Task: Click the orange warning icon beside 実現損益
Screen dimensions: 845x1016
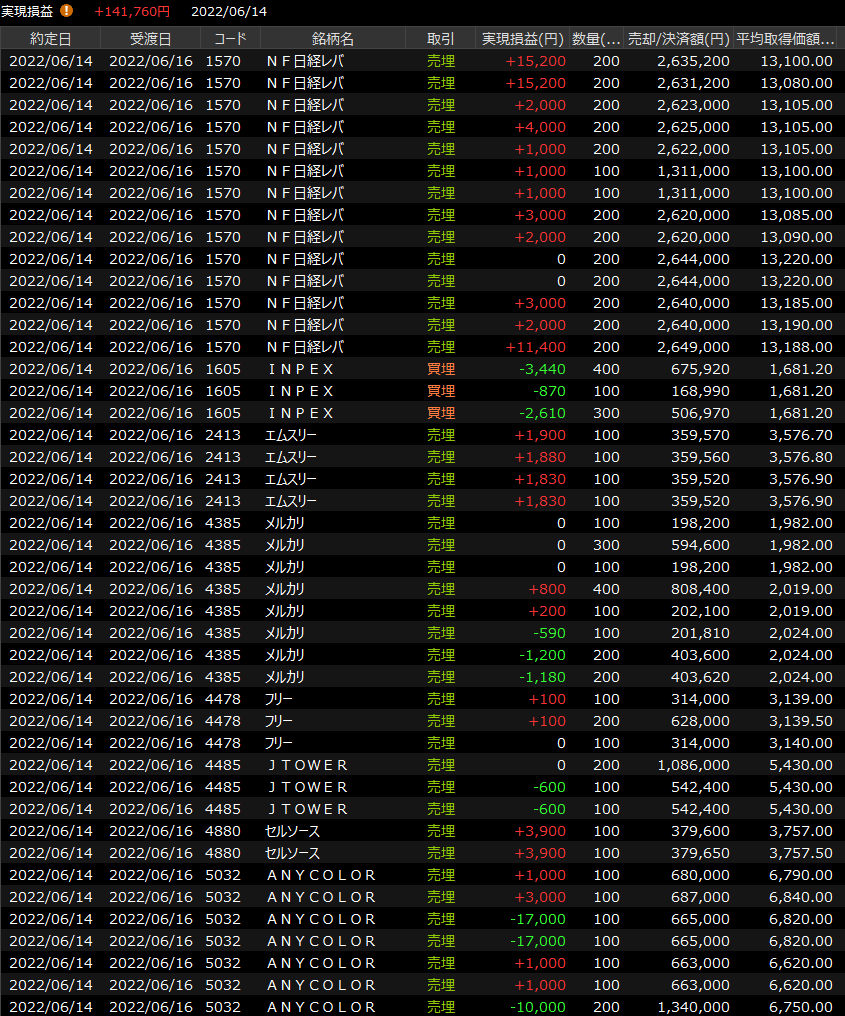Action: [x=67, y=11]
